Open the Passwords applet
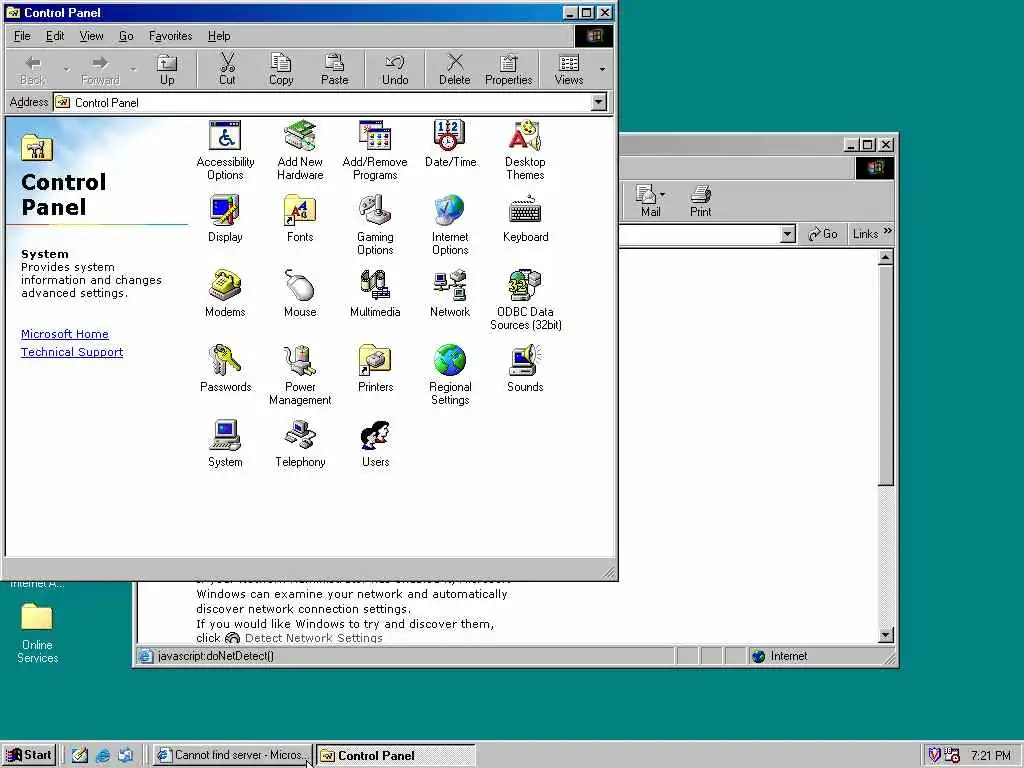Screen dimensions: 1024x768 click(x=225, y=369)
